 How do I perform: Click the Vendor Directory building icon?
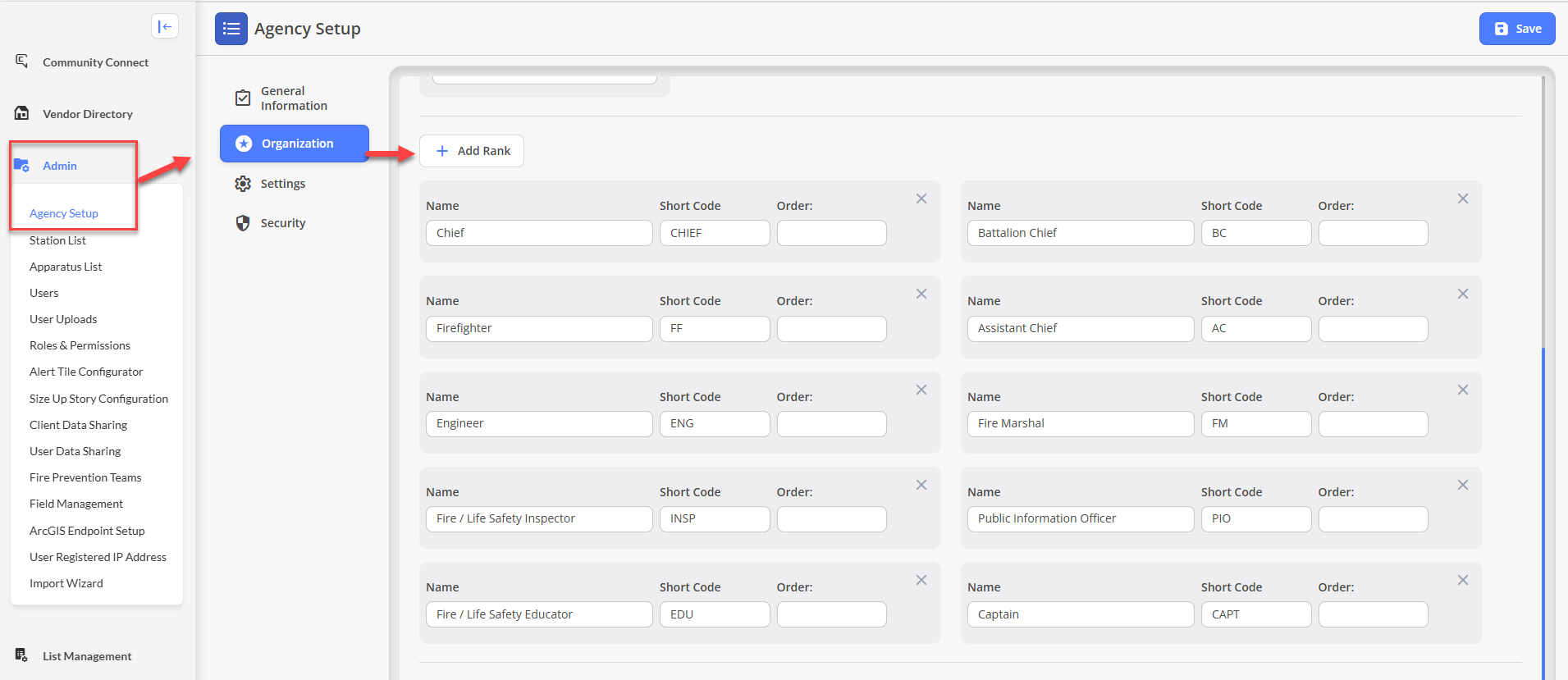(x=22, y=113)
